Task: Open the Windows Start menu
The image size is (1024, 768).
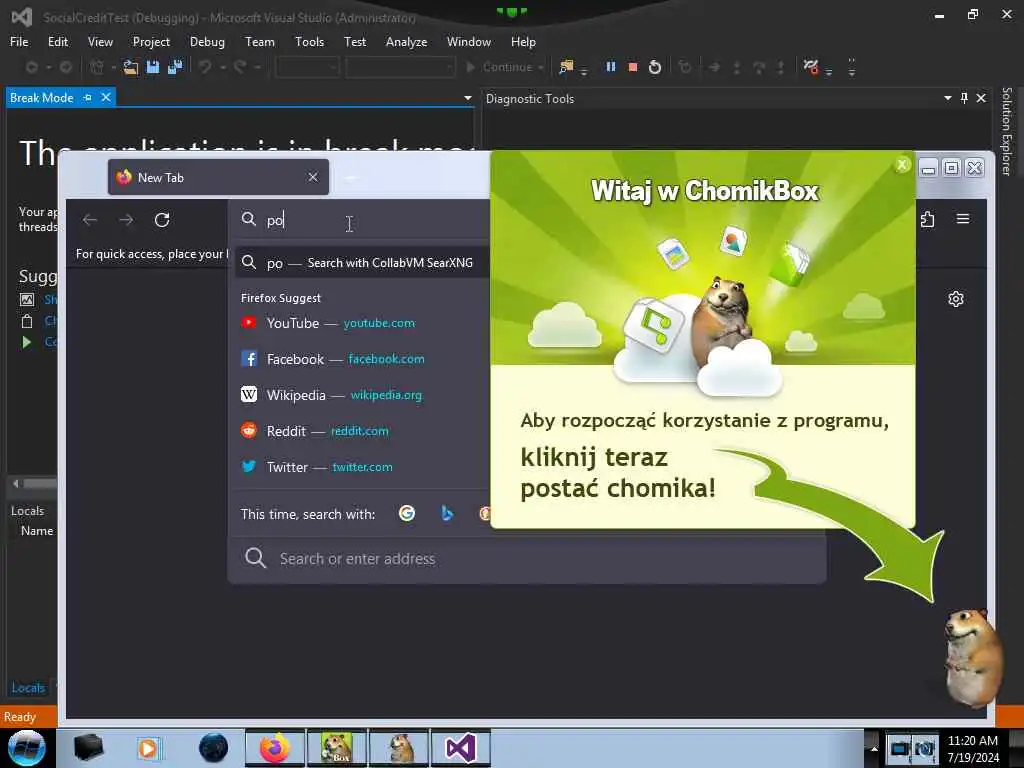Action: point(26,748)
